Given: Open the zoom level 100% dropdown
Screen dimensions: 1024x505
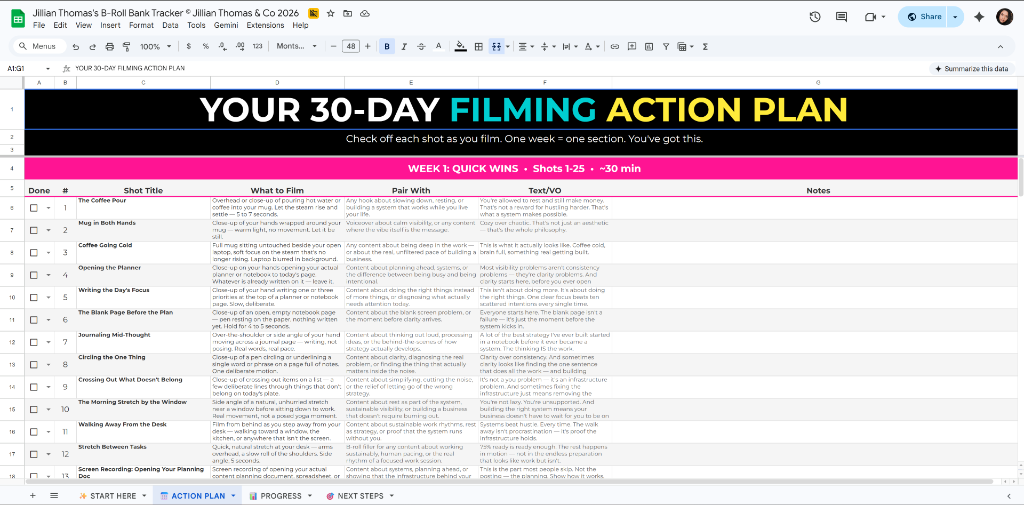Looking at the screenshot, I should [x=155, y=46].
